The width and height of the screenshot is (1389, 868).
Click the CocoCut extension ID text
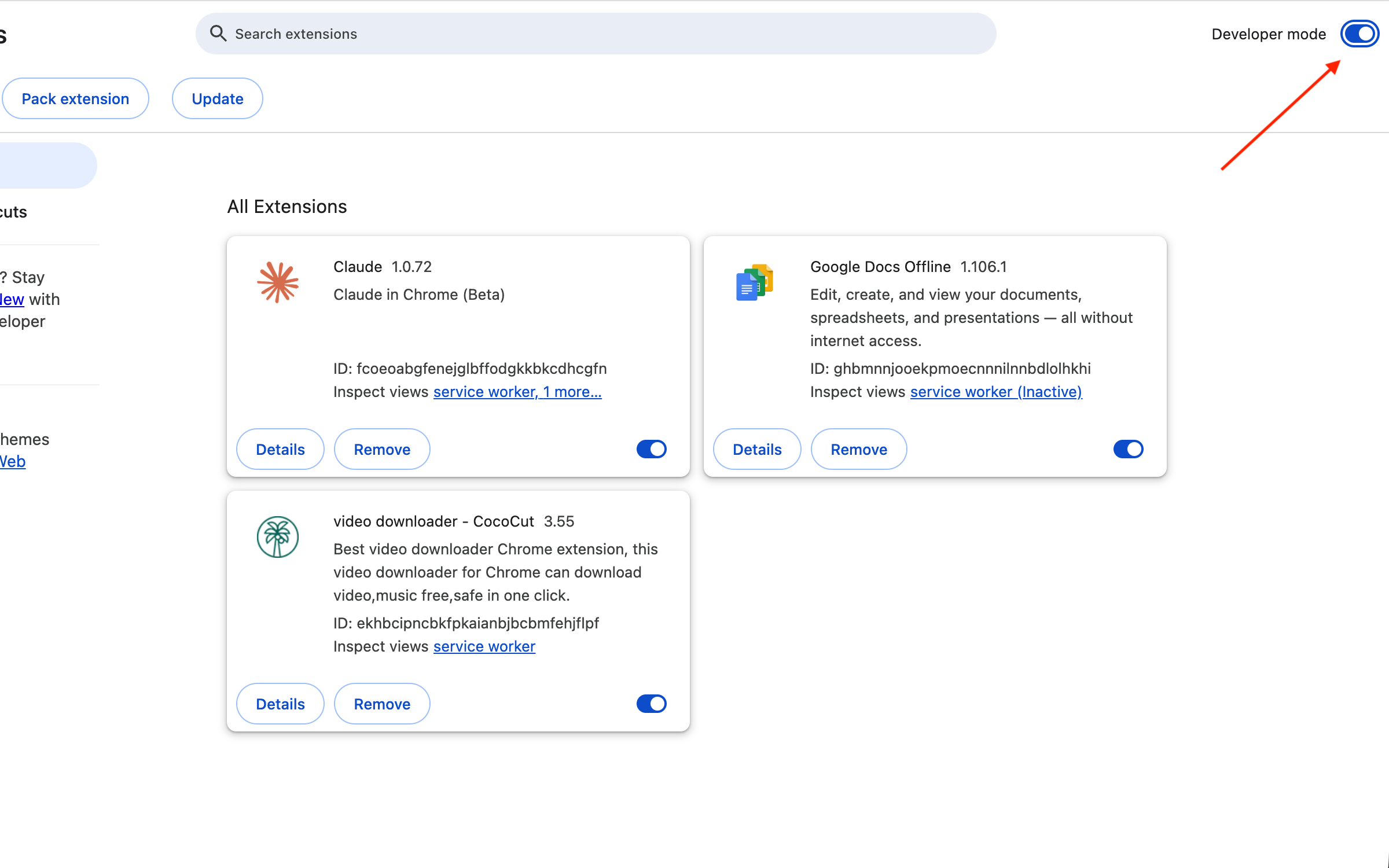(466, 623)
